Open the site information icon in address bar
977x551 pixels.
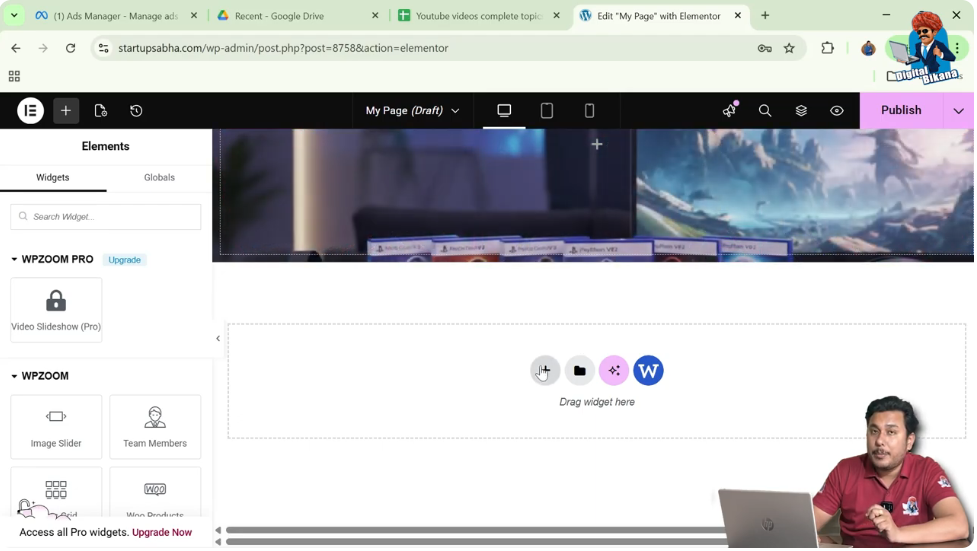[103, 48]
